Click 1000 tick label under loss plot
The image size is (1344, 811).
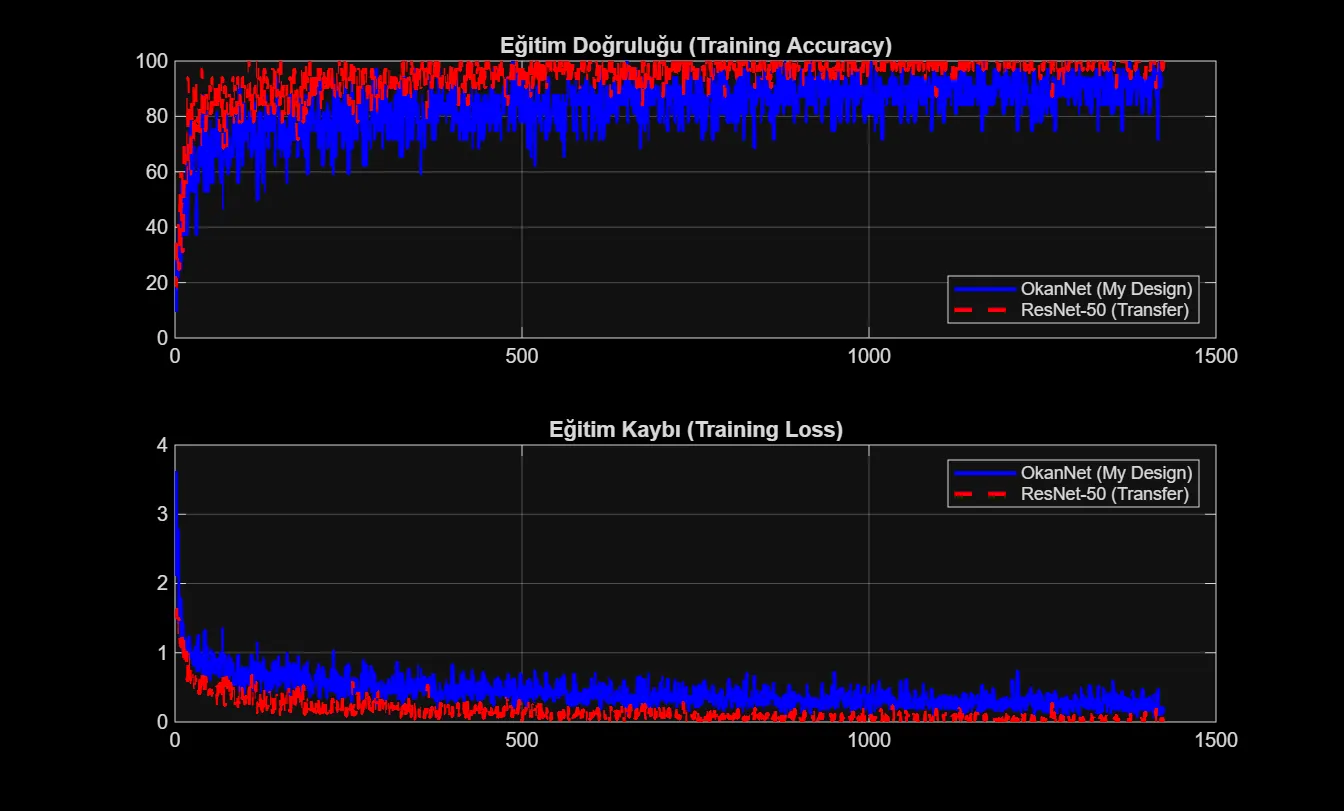coord(868,741)
